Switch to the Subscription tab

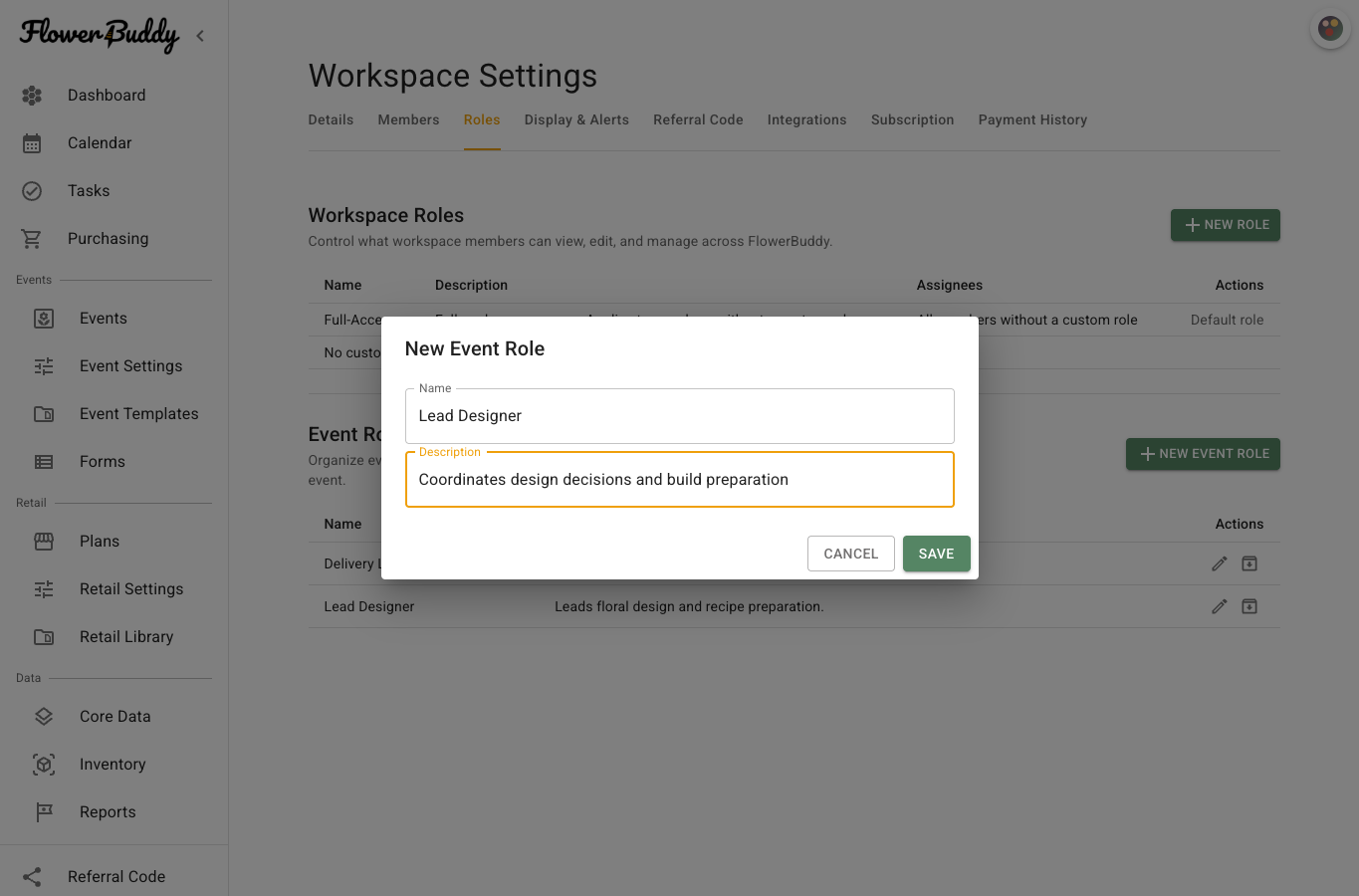pyautogui.click(x=912, y=119)
